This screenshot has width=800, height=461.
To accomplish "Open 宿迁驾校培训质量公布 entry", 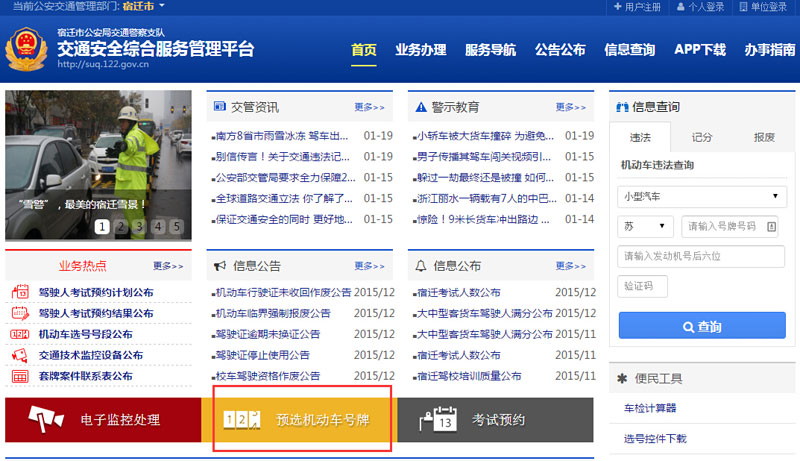I will tap(467, 376).
